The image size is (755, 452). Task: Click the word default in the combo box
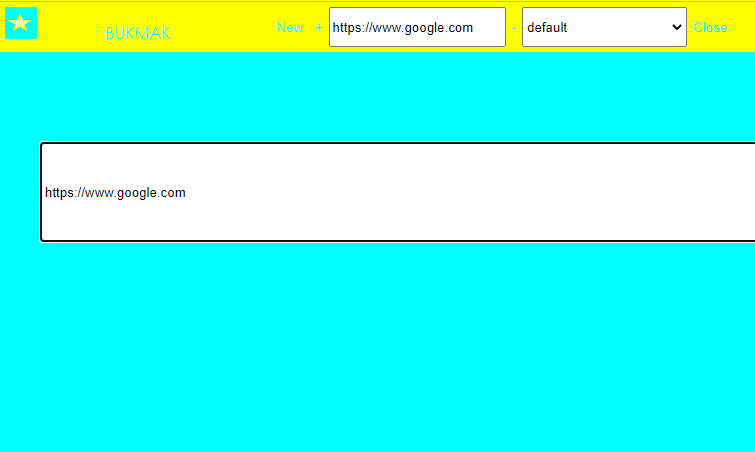547,27
